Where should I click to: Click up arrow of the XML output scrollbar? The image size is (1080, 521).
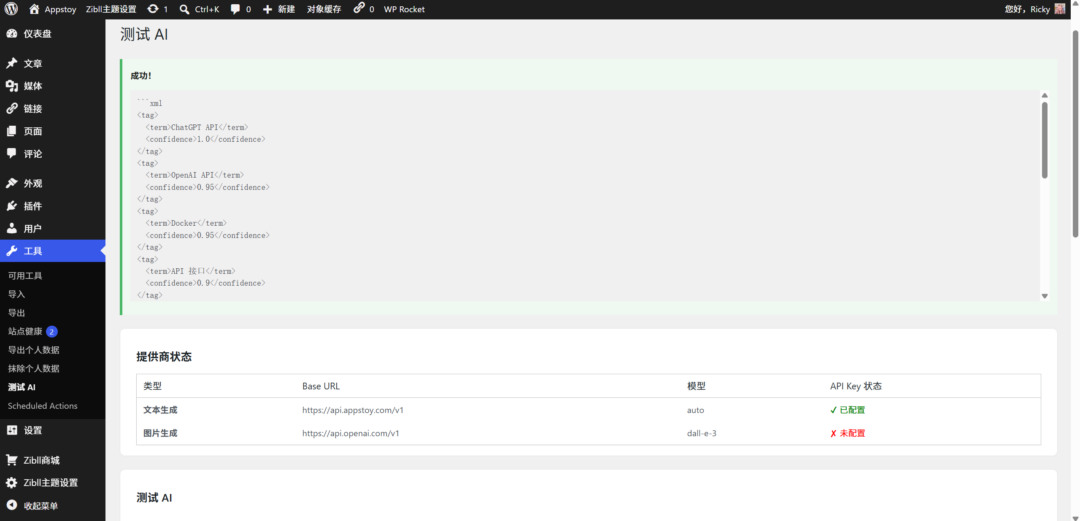click(x=1044, y=95)
